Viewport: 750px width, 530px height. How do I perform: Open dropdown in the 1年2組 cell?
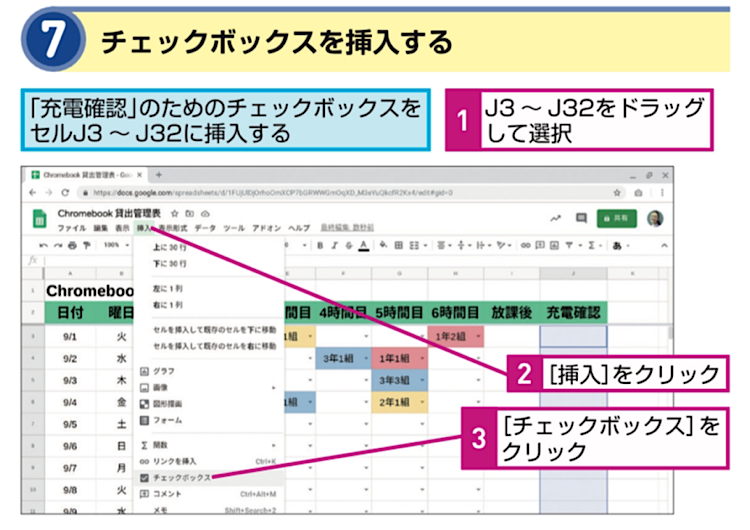click(480, 337)
